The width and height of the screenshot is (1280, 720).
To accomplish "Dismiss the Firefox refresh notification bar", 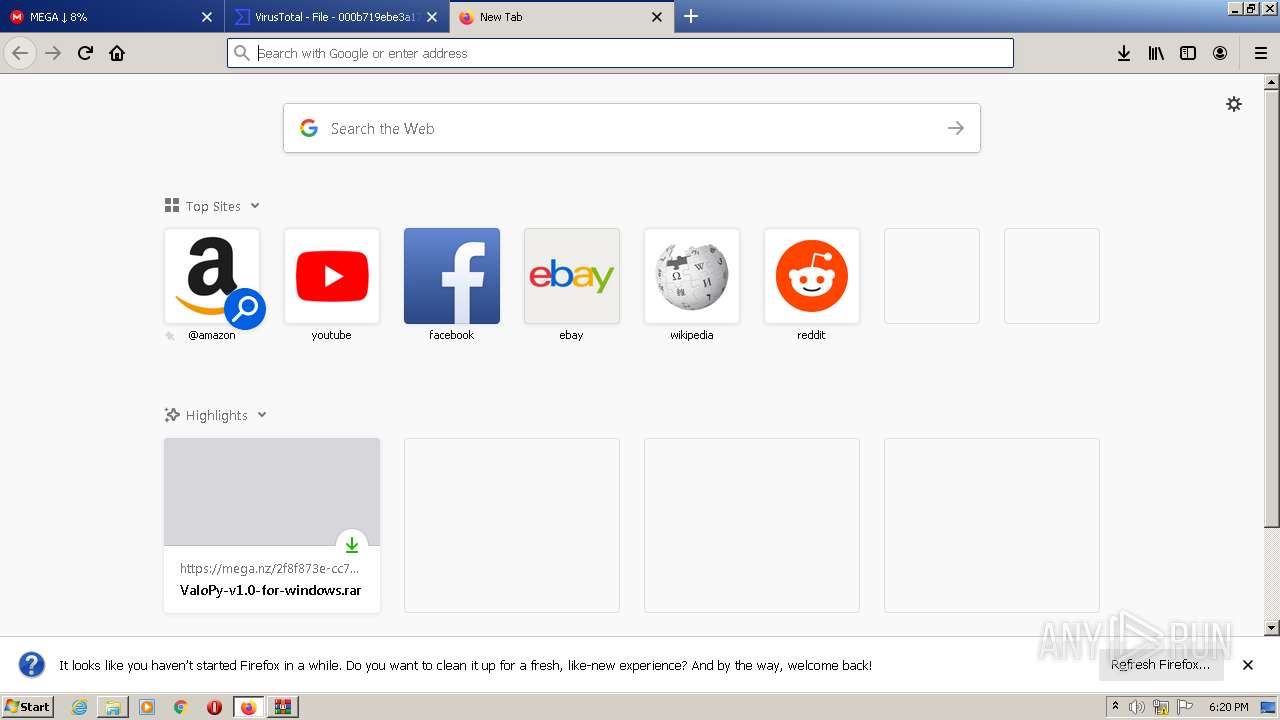I will (1248, 665).
